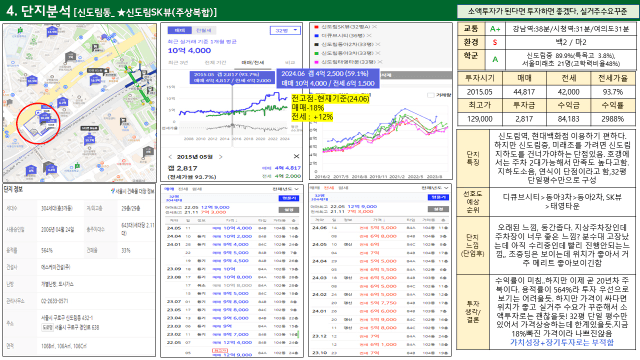Select the 매매/전세 chart tab
The height and width of the screenshot is (360, 640).
point(253,63)
